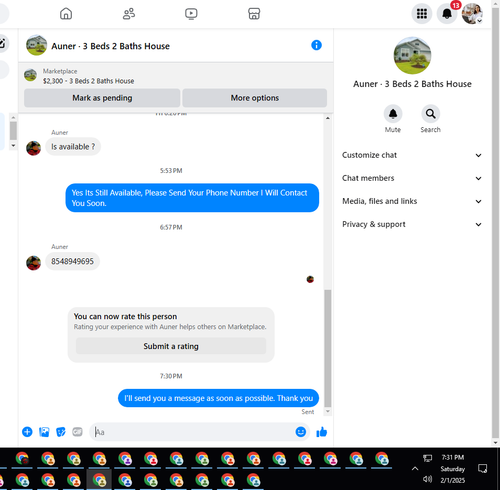Expand Privacy & support section
The height and width of the screenshot is (490, 500).
point(412,224)
